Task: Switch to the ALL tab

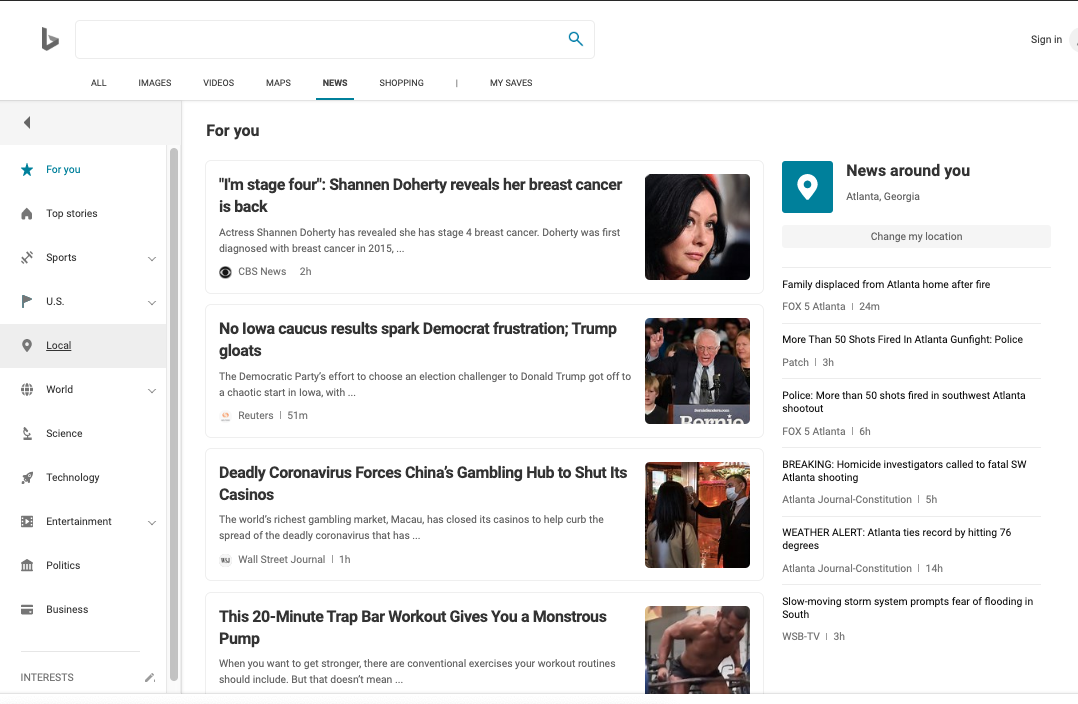Action: pos(98,82)
